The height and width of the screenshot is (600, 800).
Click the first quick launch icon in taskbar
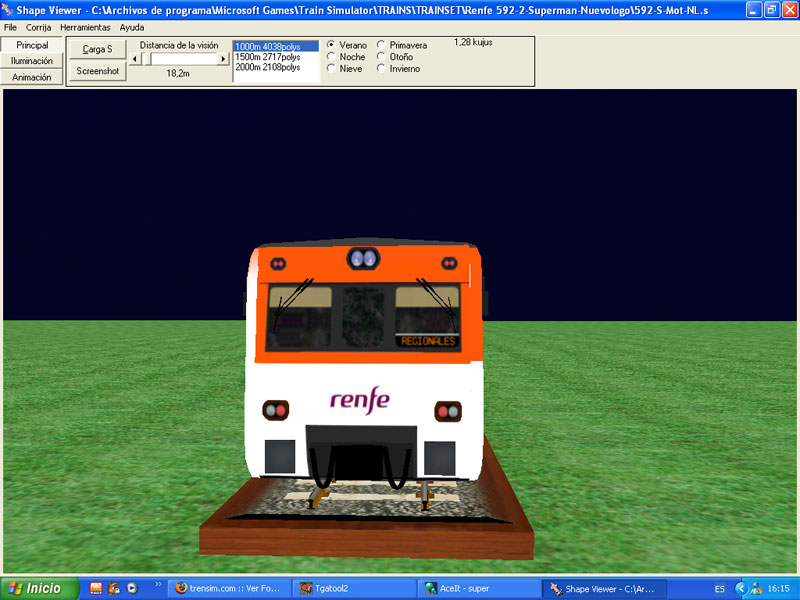97,589
